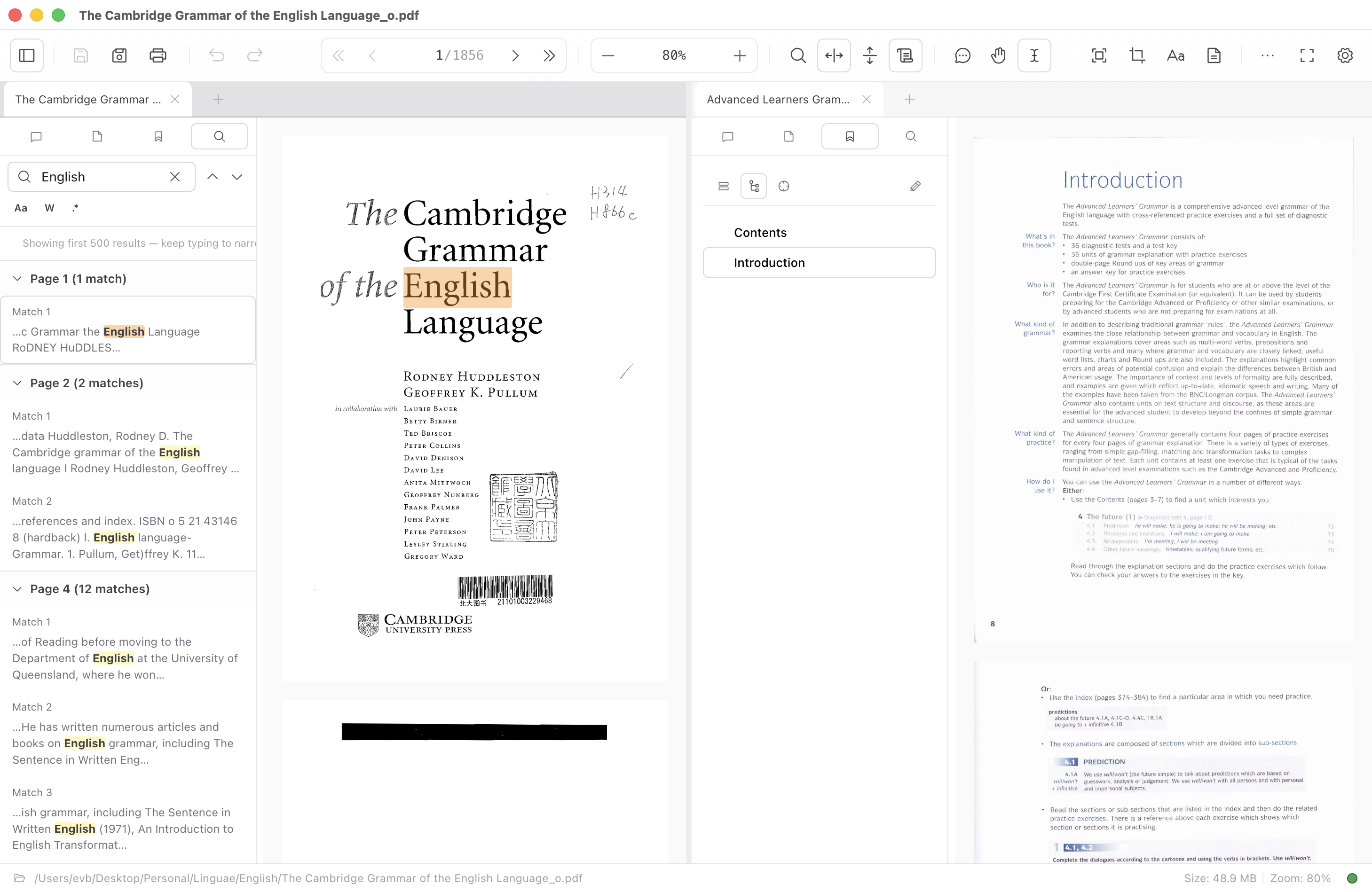Jump to the first page
This screenshot has width=1372, height=892.
[x=339, y=55]
